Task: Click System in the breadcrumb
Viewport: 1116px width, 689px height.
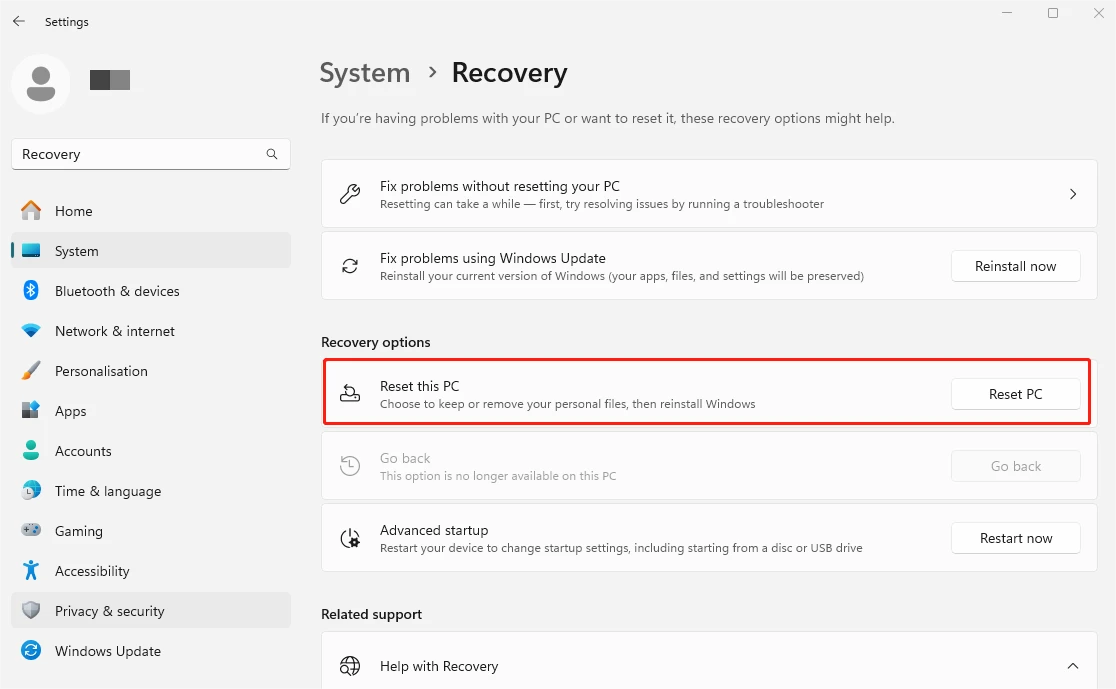Action: (x=364, y=73)
